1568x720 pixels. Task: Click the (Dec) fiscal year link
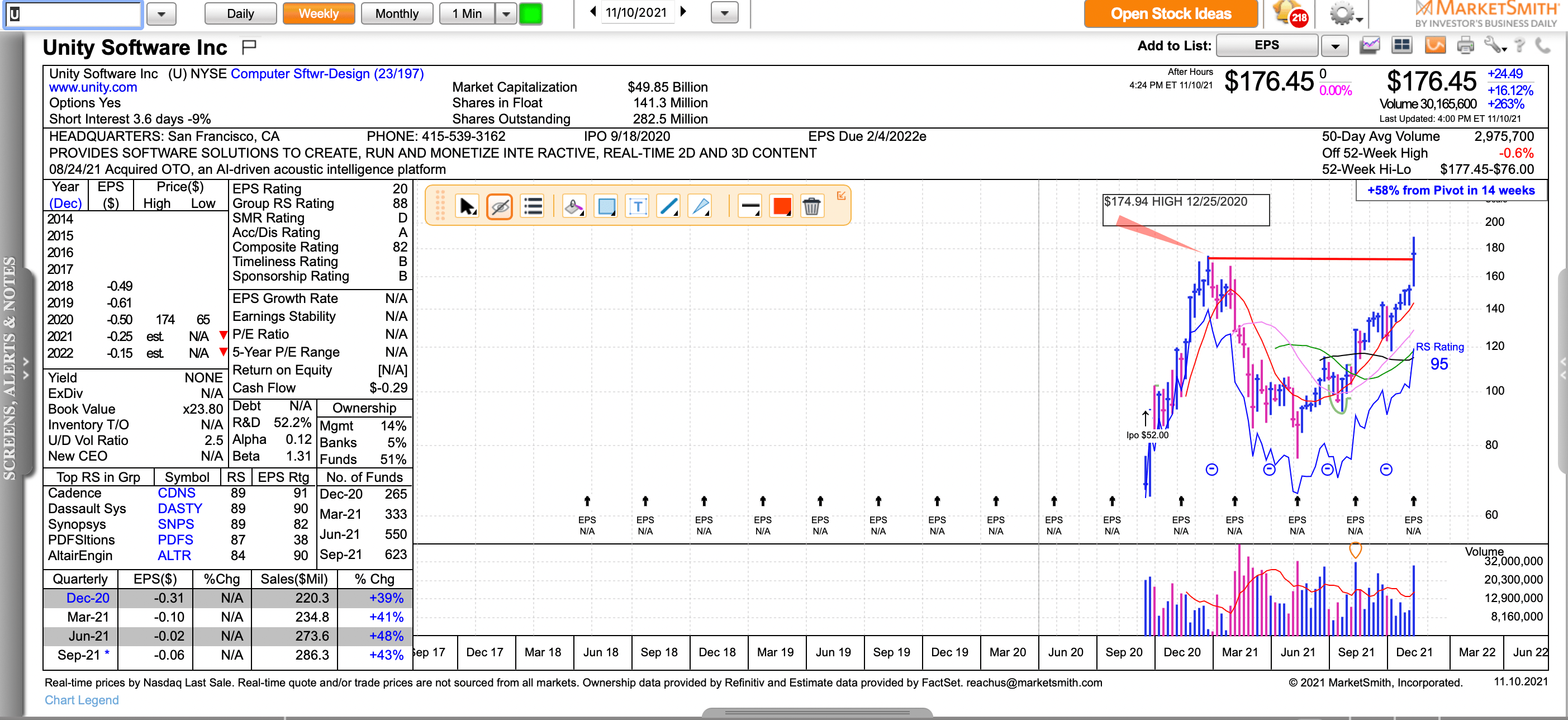65,203
